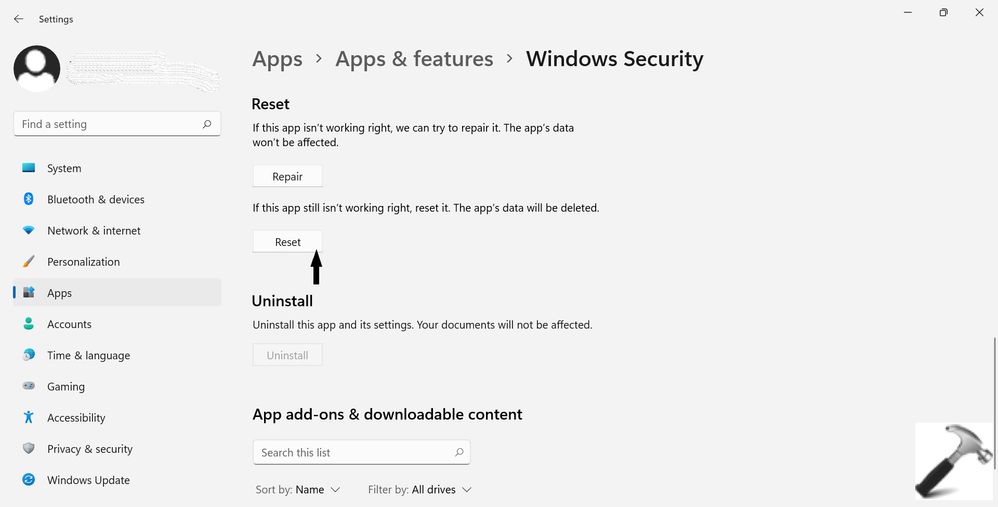
Task: Click the Reset button
Action: pyautogui.click(x=288, y=242)
